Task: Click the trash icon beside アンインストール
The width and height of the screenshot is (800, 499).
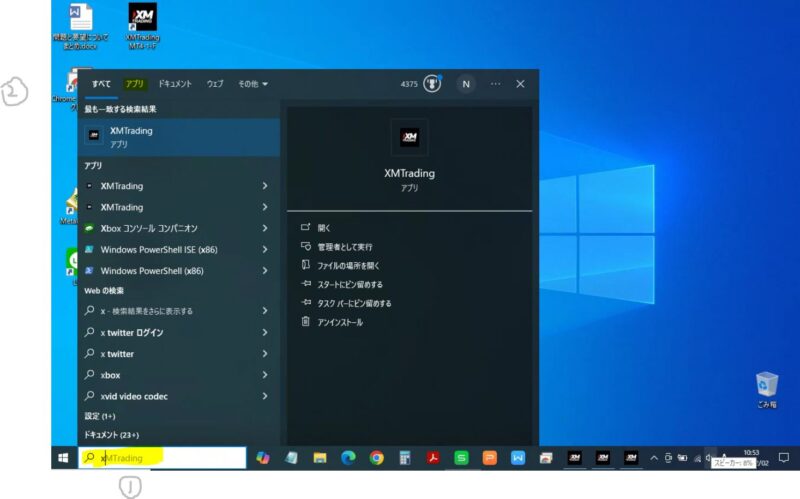Action: pyautogui.click(x=306, y=321)
